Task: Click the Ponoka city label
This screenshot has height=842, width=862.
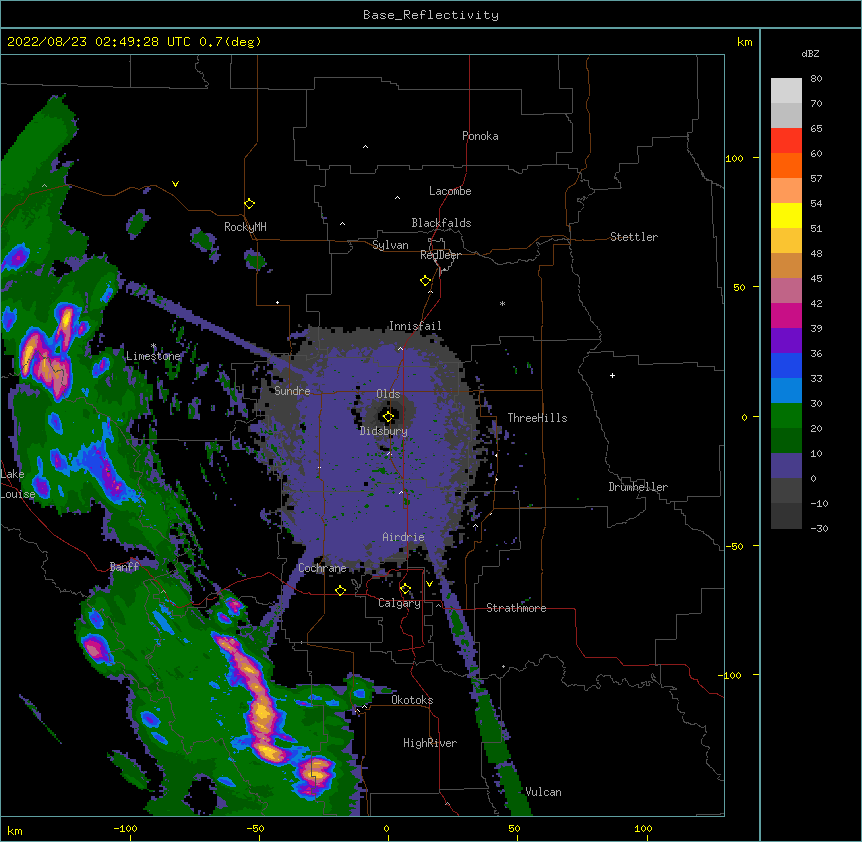Action: (480, 136)
